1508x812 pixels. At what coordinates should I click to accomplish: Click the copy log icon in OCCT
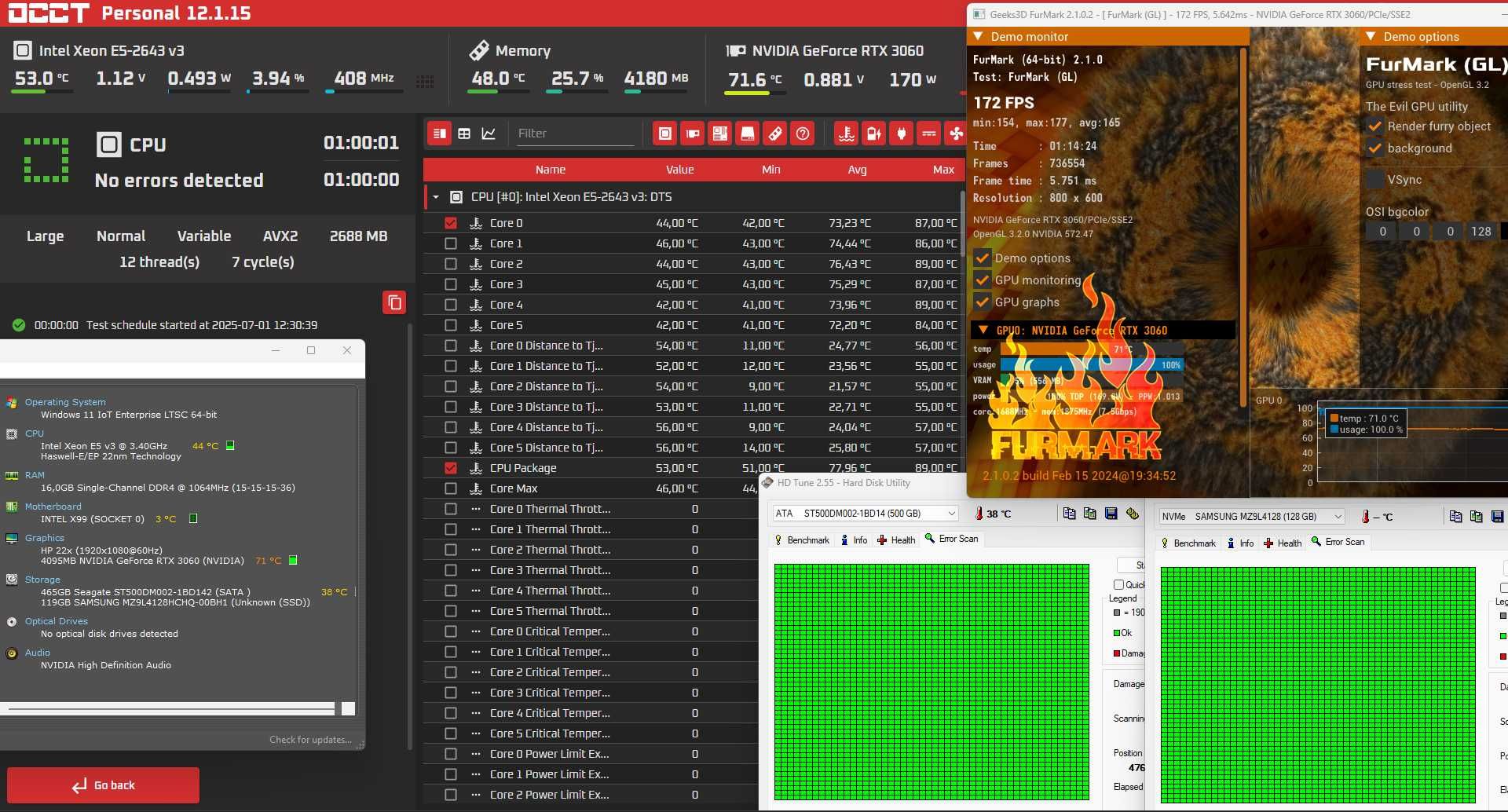pos(394,302)
